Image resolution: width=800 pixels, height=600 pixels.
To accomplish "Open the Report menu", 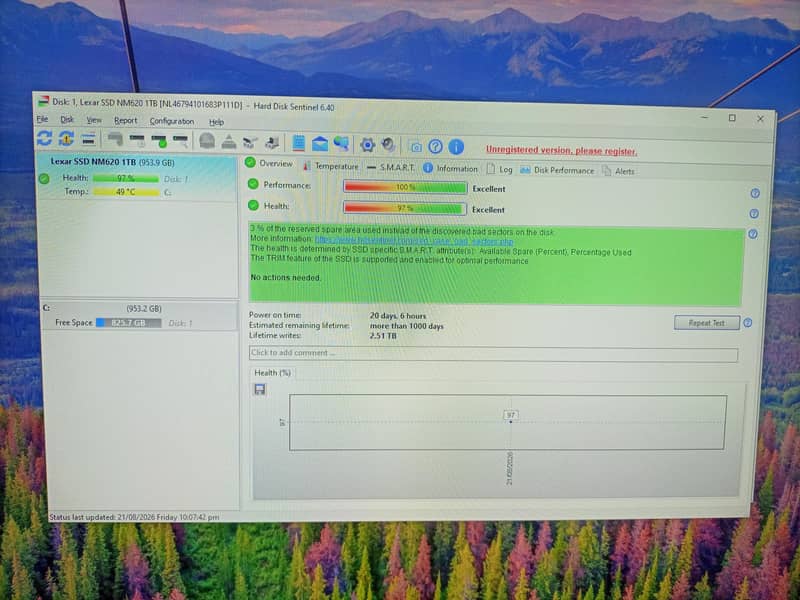I will tap(126, 120).
